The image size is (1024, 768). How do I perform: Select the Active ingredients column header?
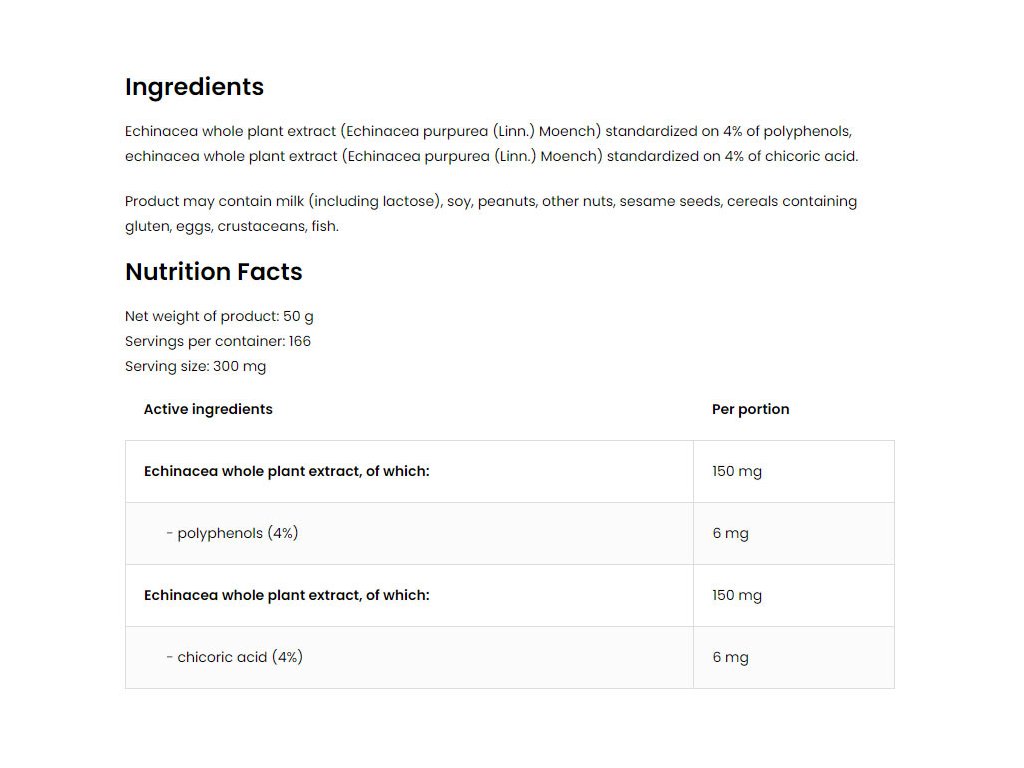point(208,409)
